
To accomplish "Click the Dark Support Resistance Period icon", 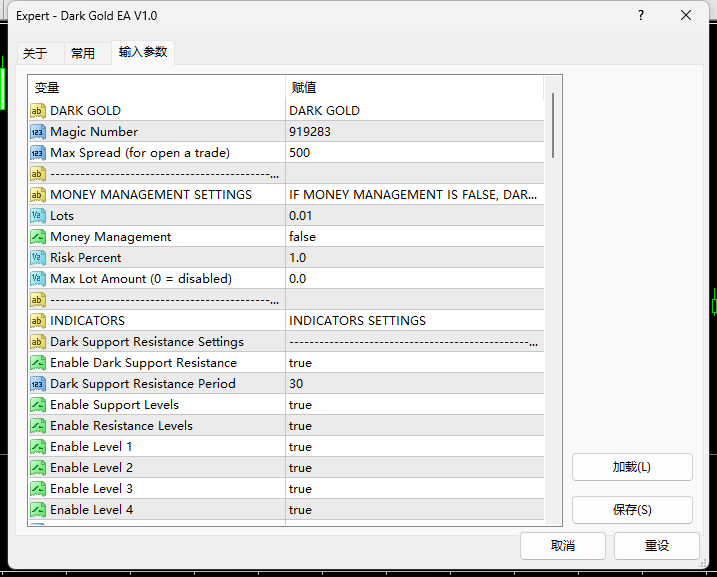I will (37, 384).
